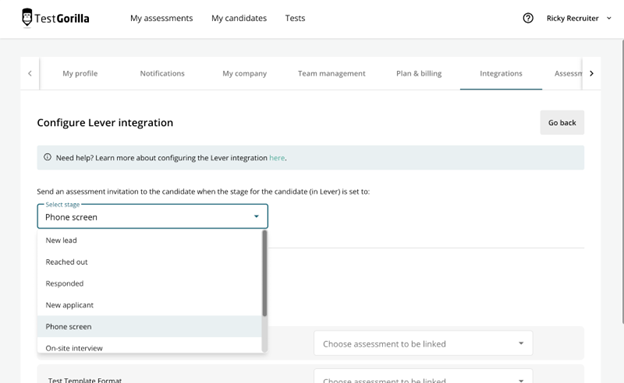Click the Ricky Recruiter user name
624x383 pixels.
click(572, 18)
